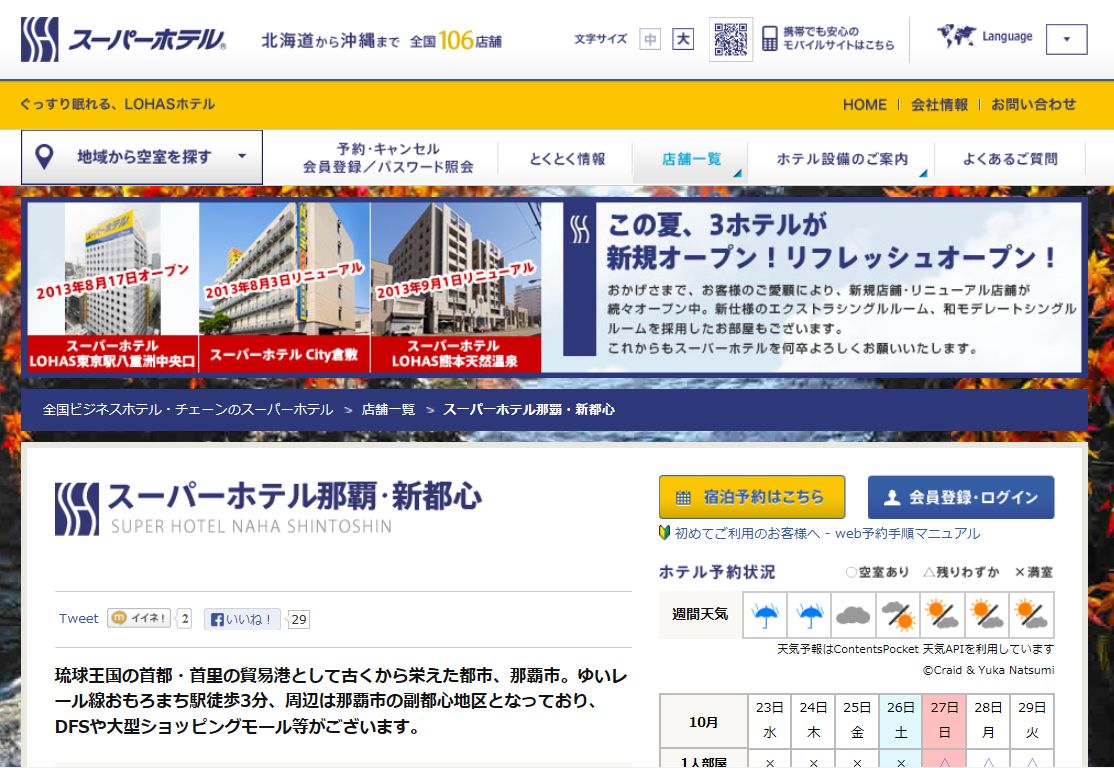Click 宿泊予約はこちら reservation button
The height and width of the screenshot is (768, 1114).
752,497
